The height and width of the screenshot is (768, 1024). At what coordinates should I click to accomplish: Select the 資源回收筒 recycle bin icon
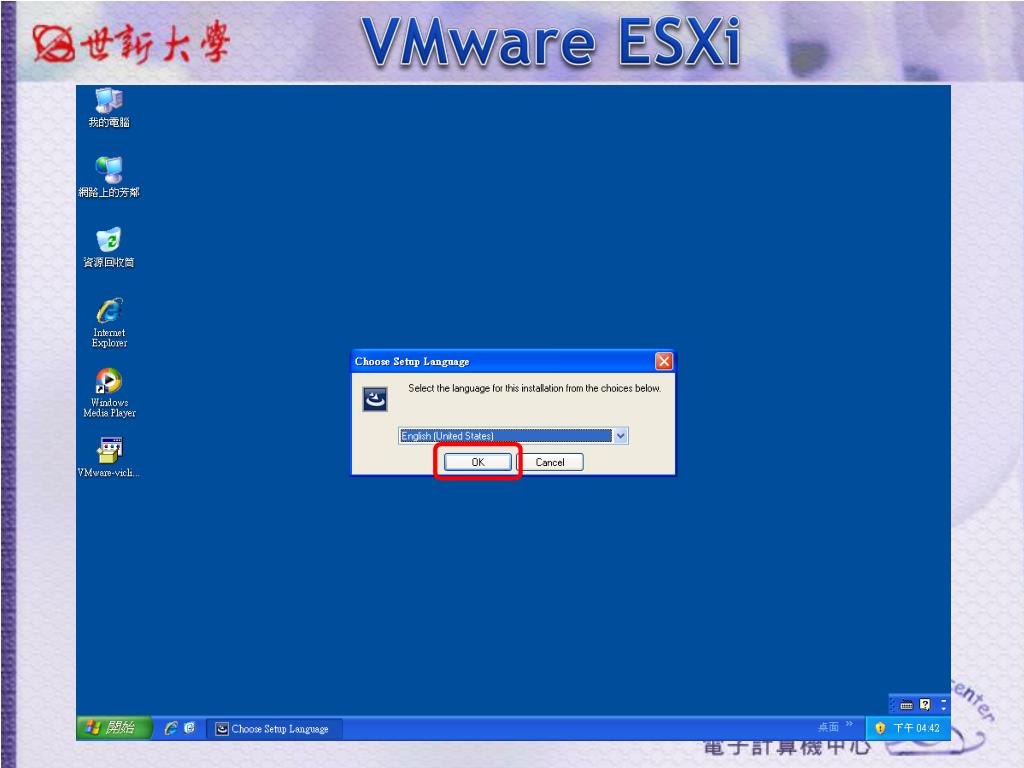tap(109, 248)
